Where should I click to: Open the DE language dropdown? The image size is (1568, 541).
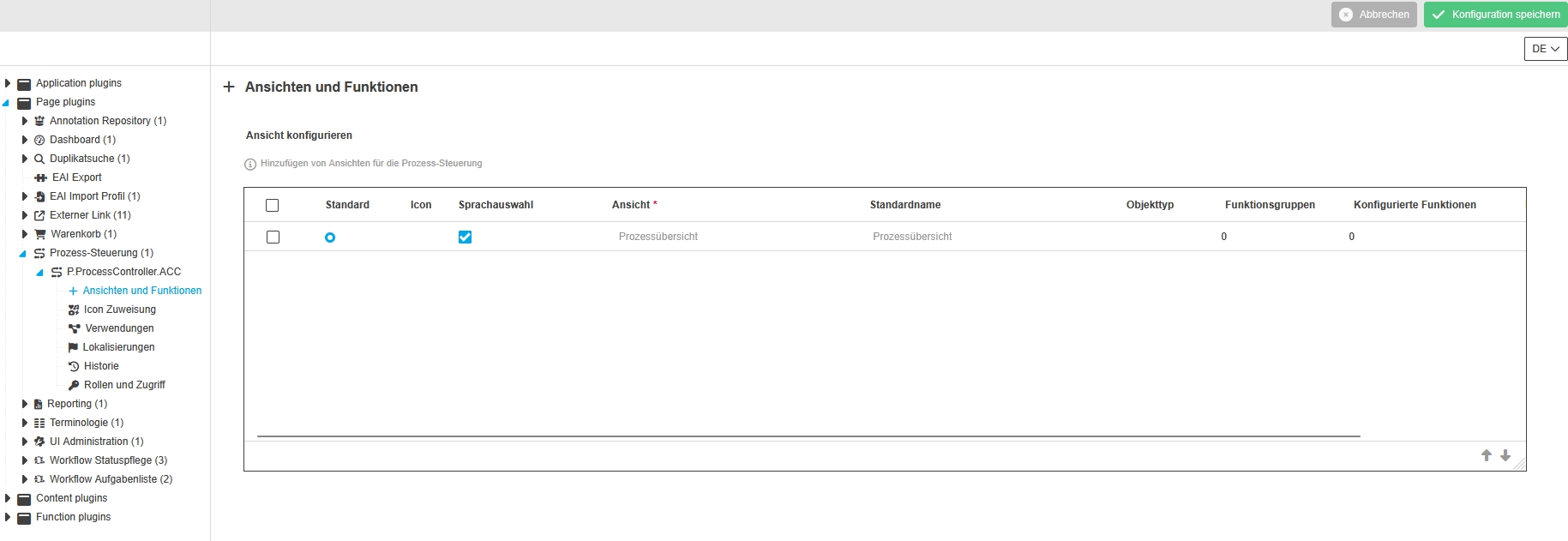[x=1545, y=49]
